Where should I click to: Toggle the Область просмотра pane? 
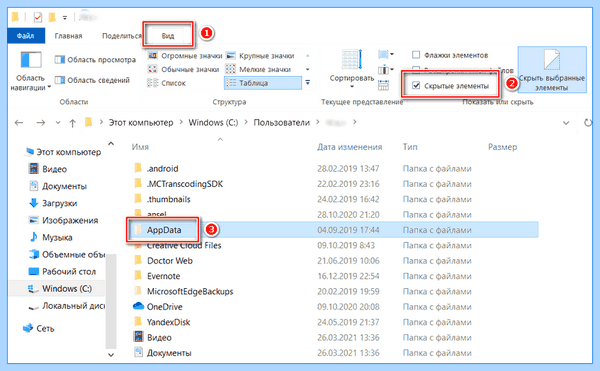coord(95,60)
